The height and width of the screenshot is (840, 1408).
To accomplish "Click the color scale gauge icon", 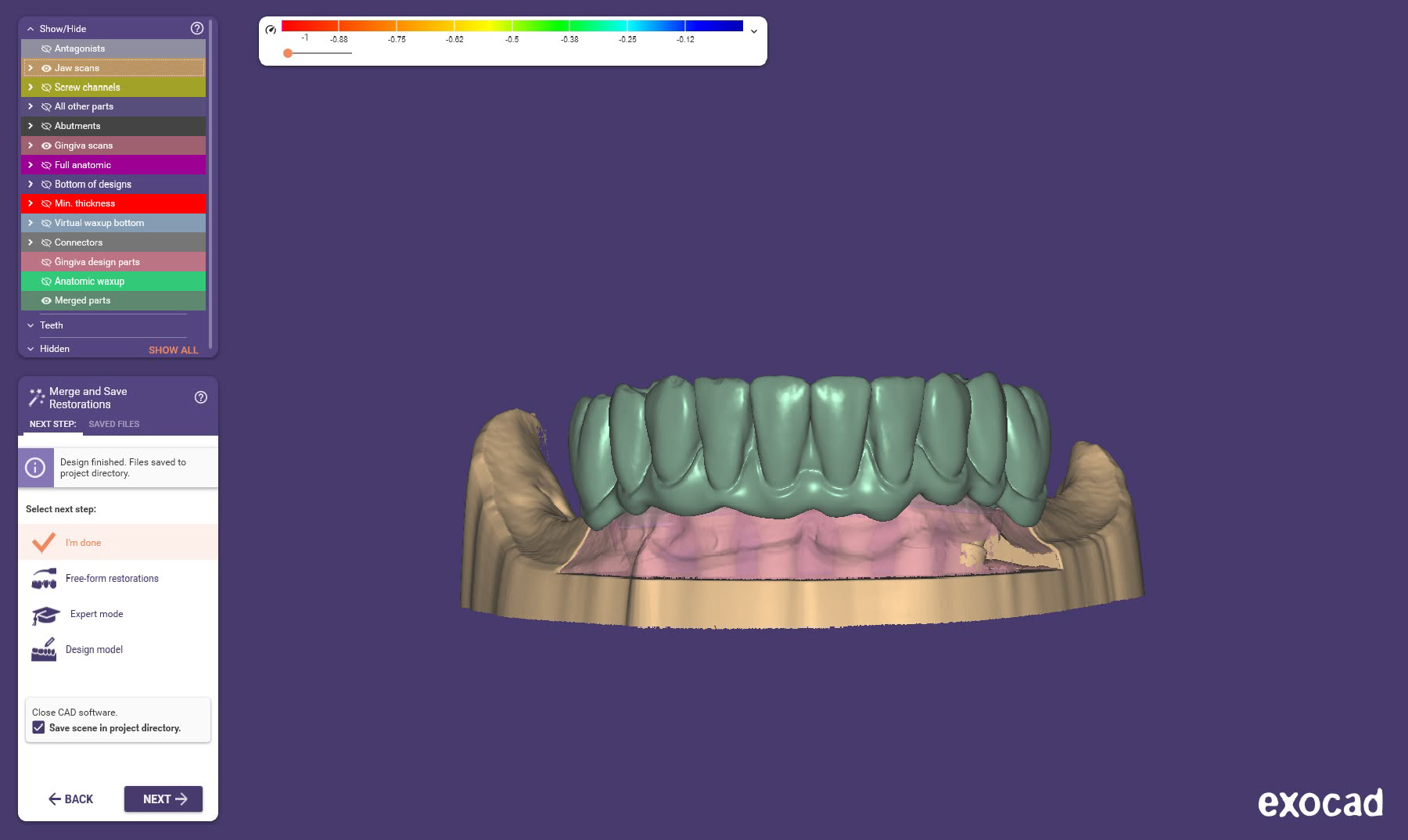I will (x=271, y=30).
